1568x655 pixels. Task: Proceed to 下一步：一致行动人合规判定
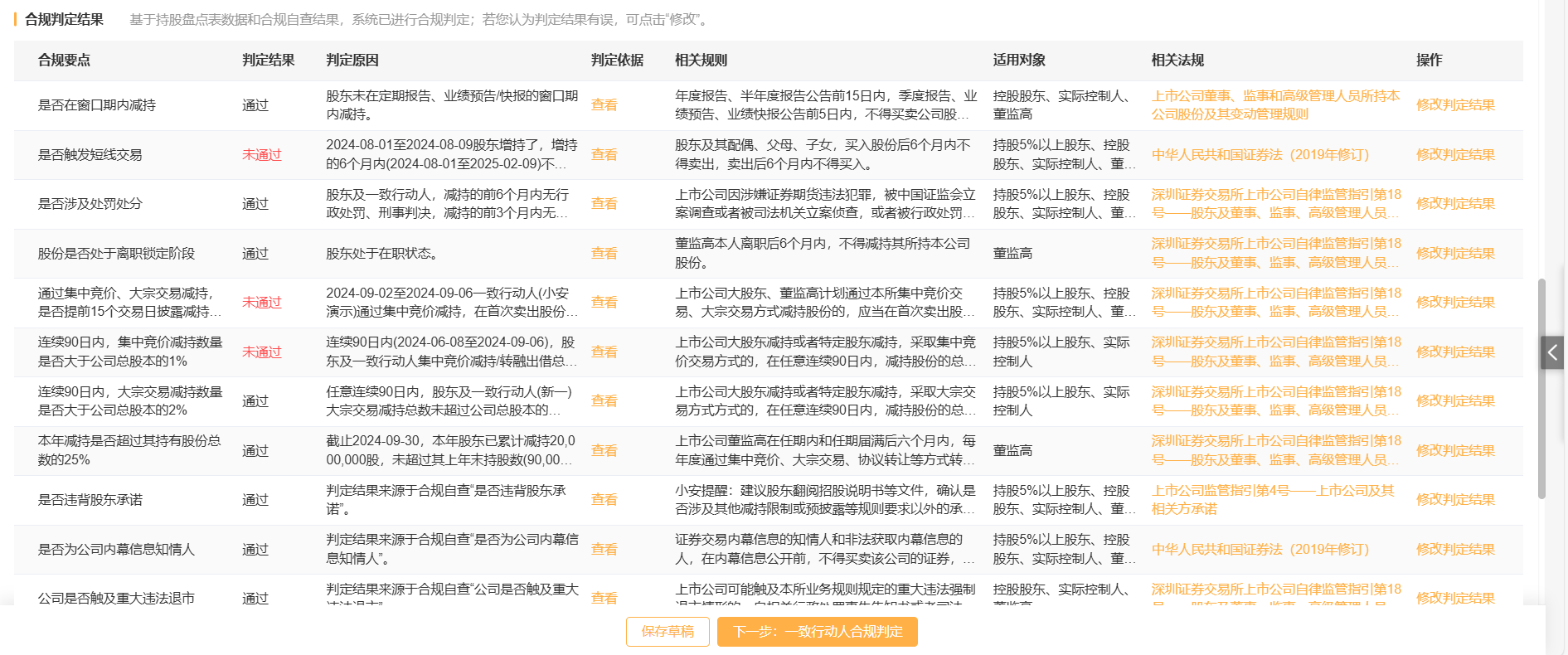coord(818,632)
